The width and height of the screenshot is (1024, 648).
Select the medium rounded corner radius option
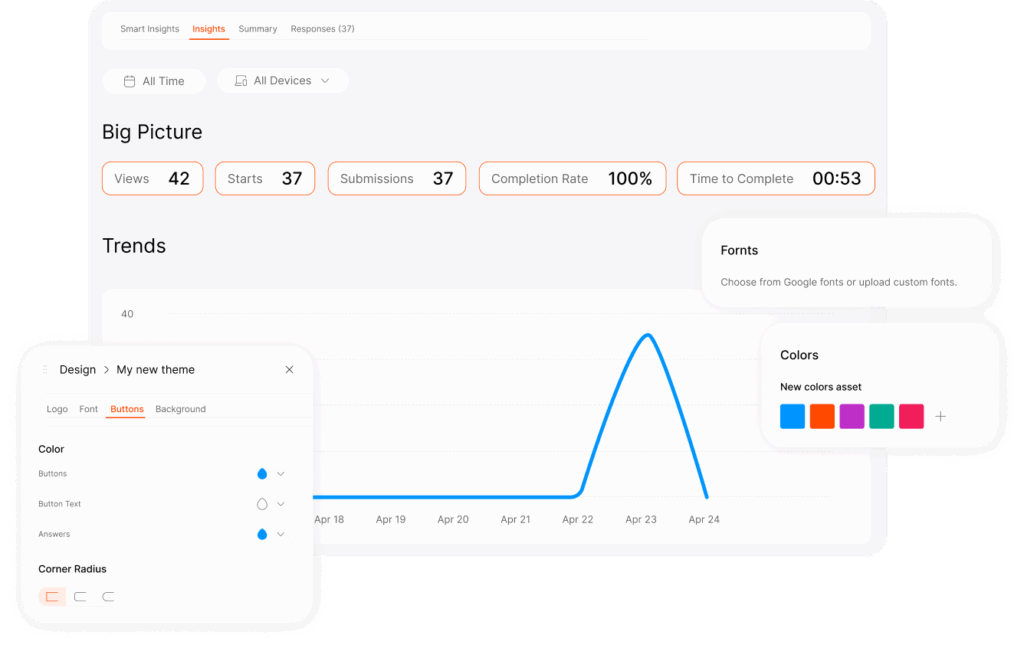tap(80, 597)
